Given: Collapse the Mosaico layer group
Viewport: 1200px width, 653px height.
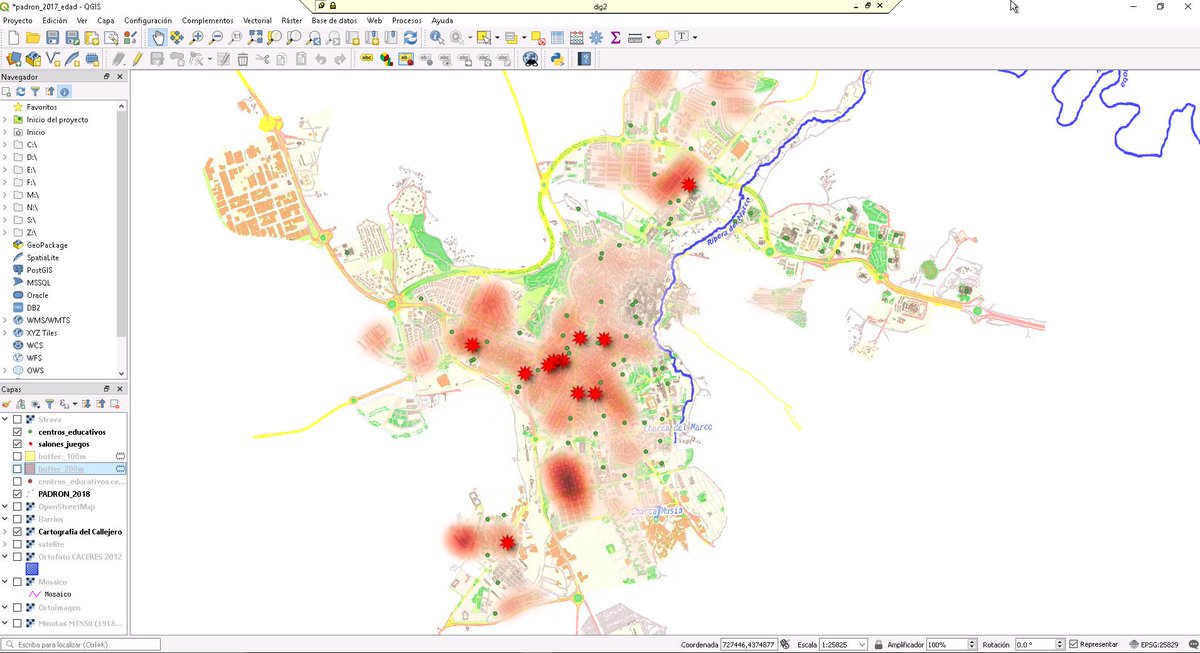Looking at the screenshot, I should (x=5, y=581).
